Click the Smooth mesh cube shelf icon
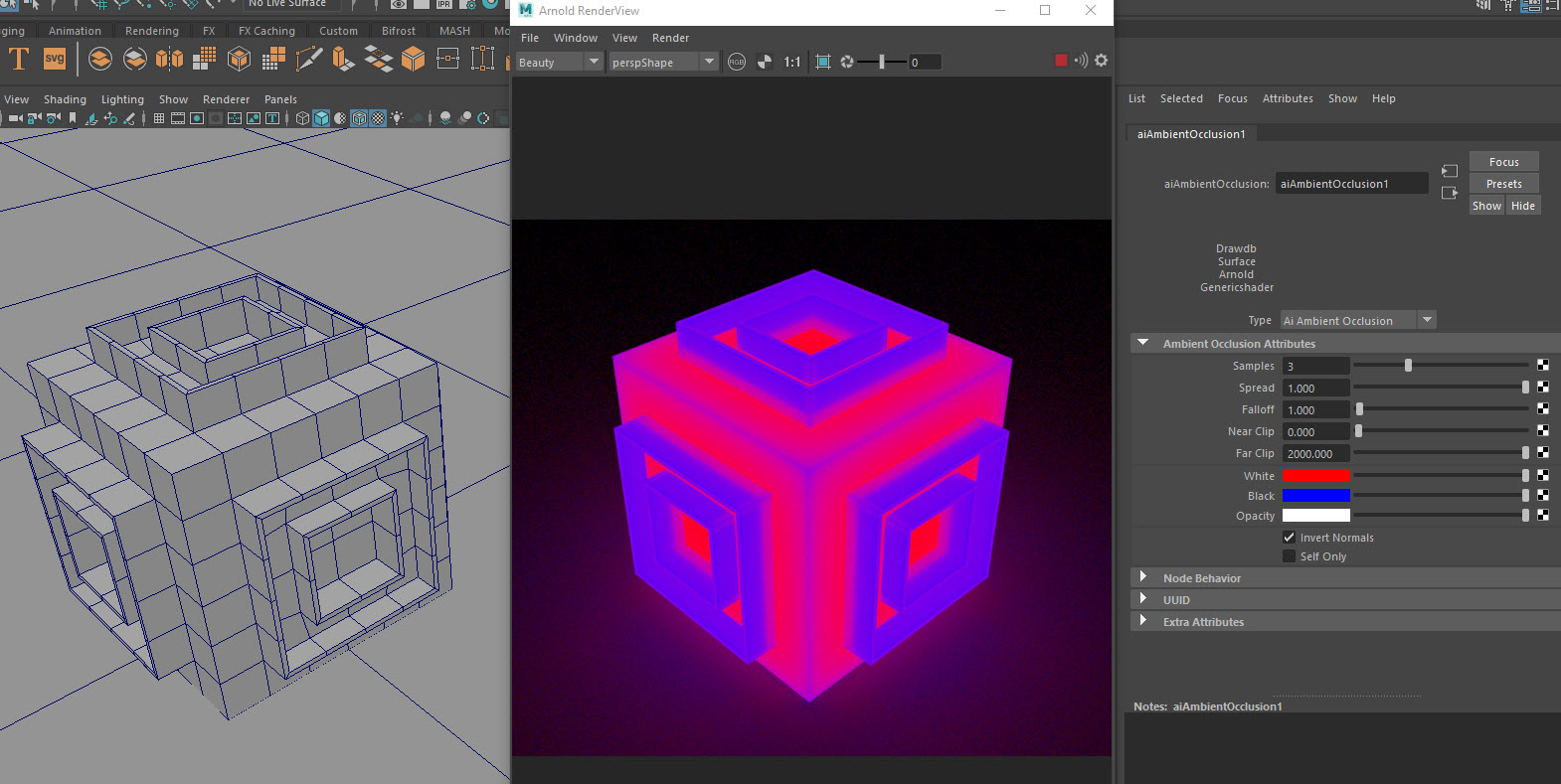This screenshot has width=1561, height=784. tap(240, 60)
